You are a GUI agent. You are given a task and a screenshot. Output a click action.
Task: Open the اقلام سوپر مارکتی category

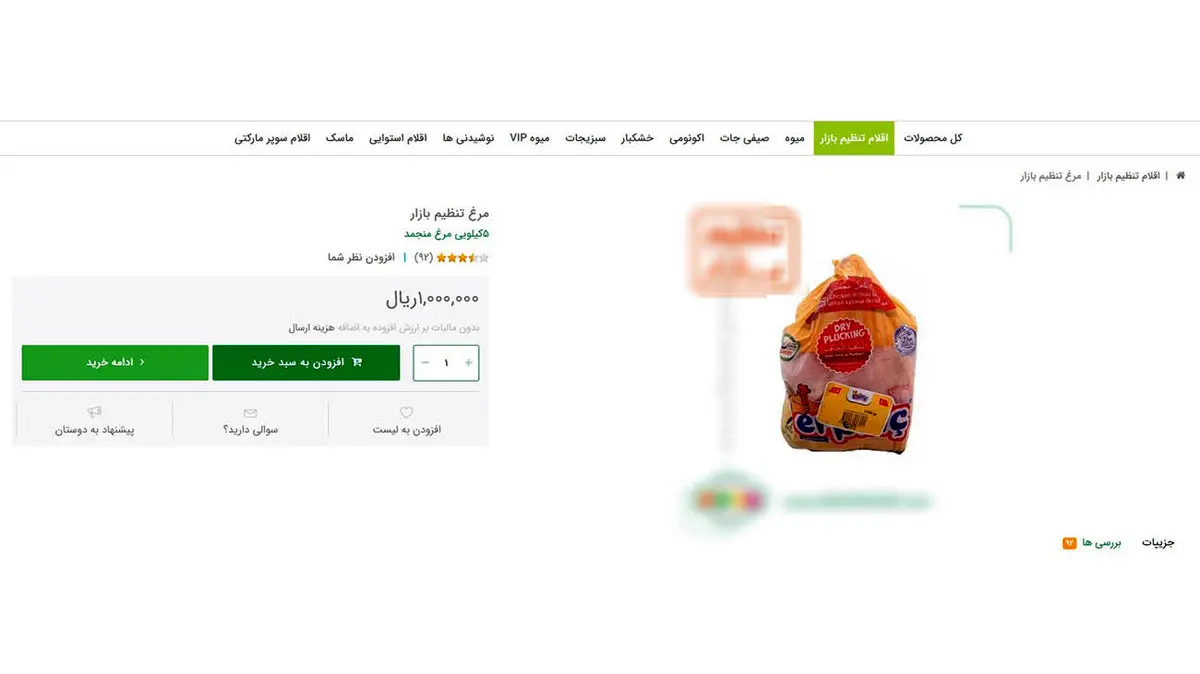click(x=272, y=138)
